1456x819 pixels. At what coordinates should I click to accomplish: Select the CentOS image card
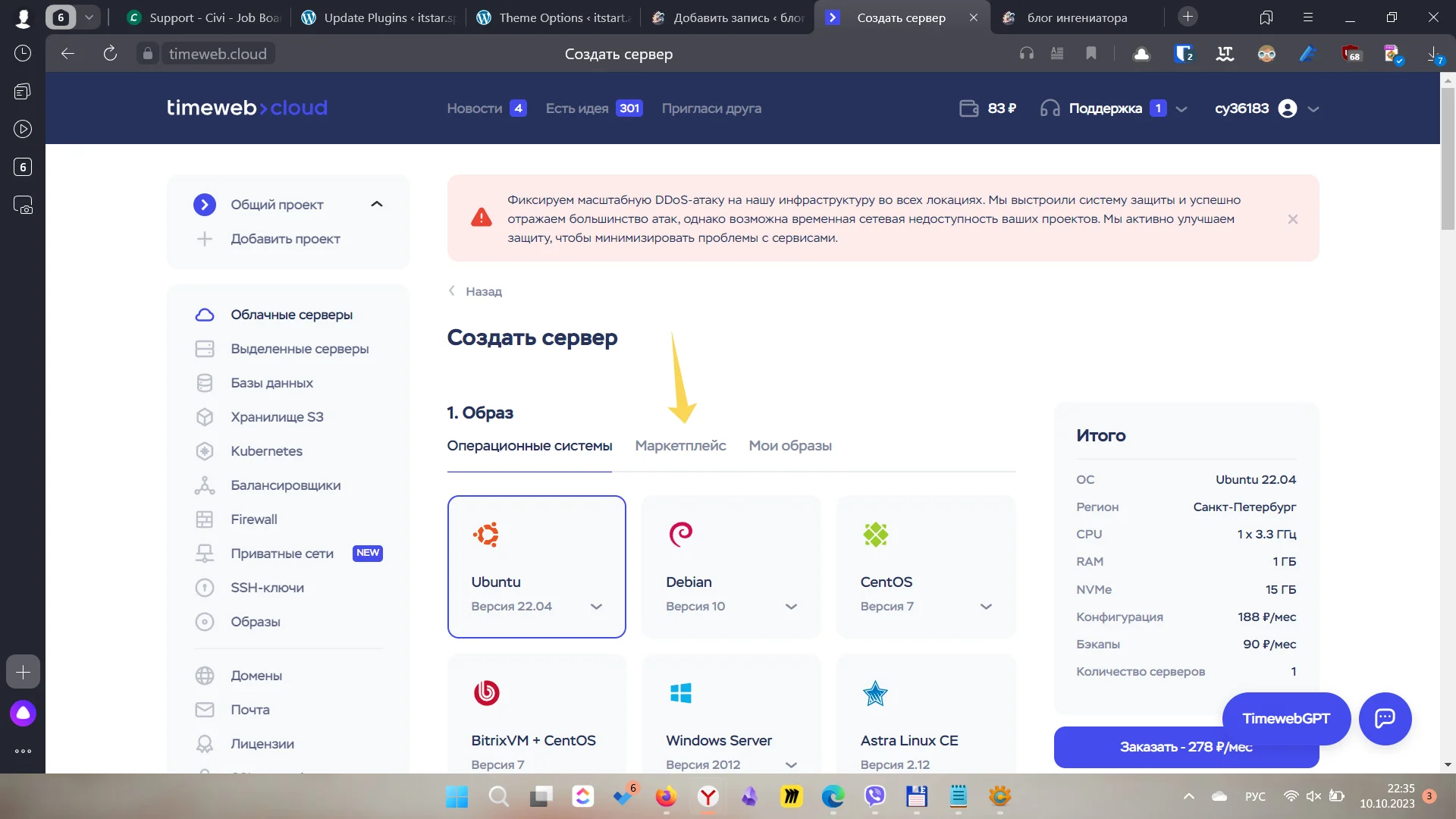925,566
